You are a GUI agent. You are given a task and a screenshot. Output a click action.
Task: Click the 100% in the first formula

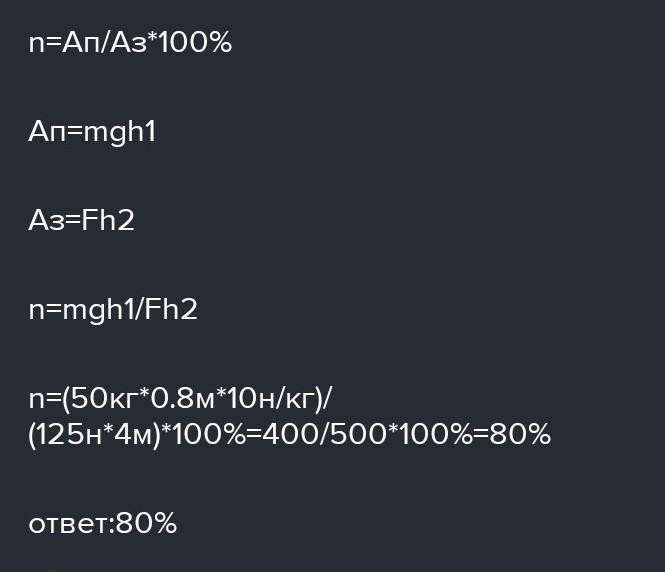pyautogui.click(x=196, y=42)
